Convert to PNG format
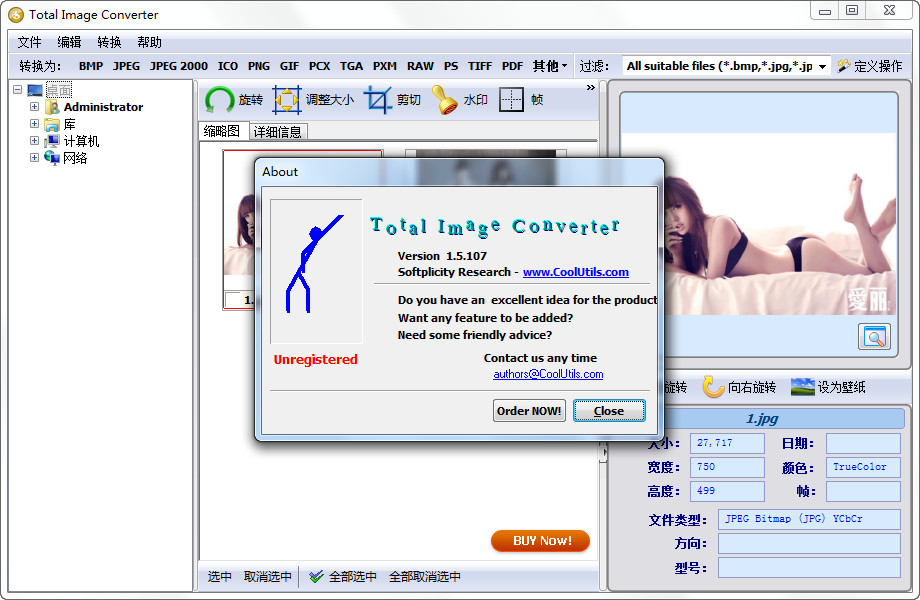Screen dimensions: 920x600 pyautogui.click(x=259, y=66)
